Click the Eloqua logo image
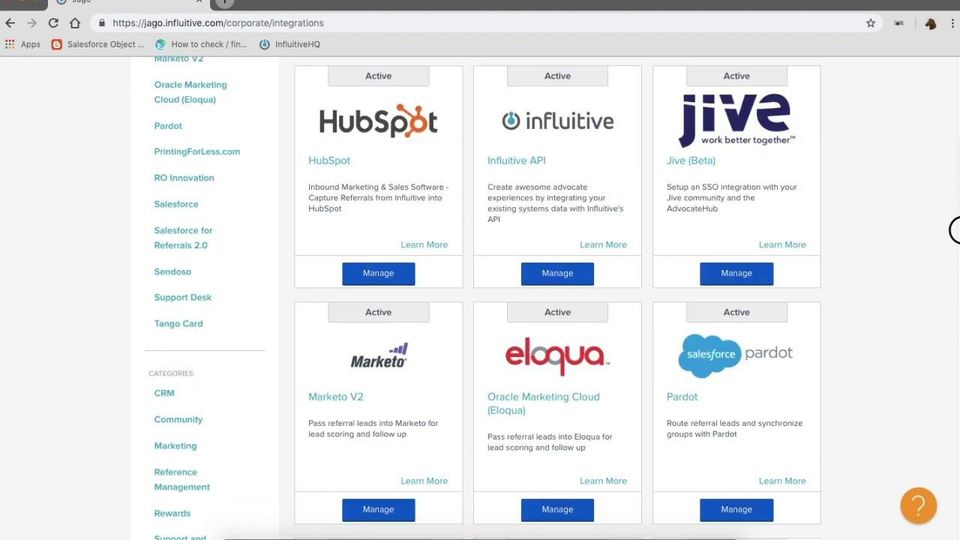Viewport: 960px width, 540px height. [557, 356]
